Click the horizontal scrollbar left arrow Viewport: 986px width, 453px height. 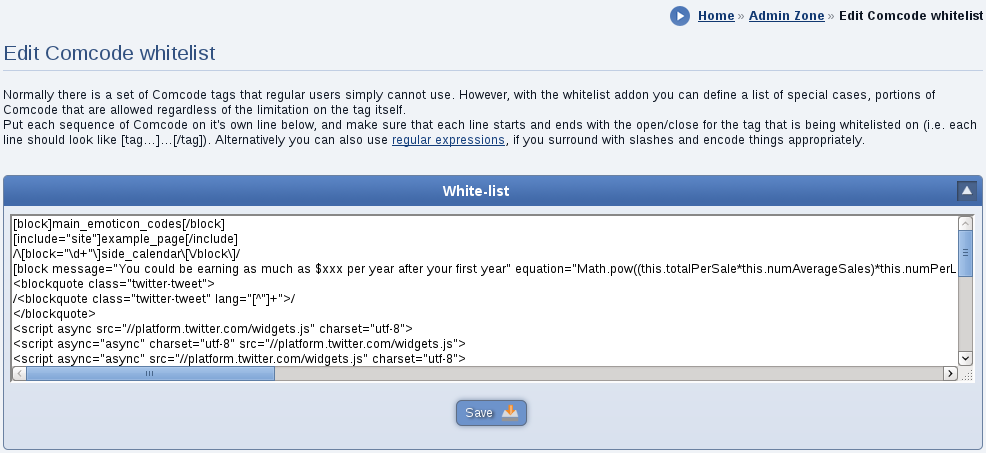[19, 374]
